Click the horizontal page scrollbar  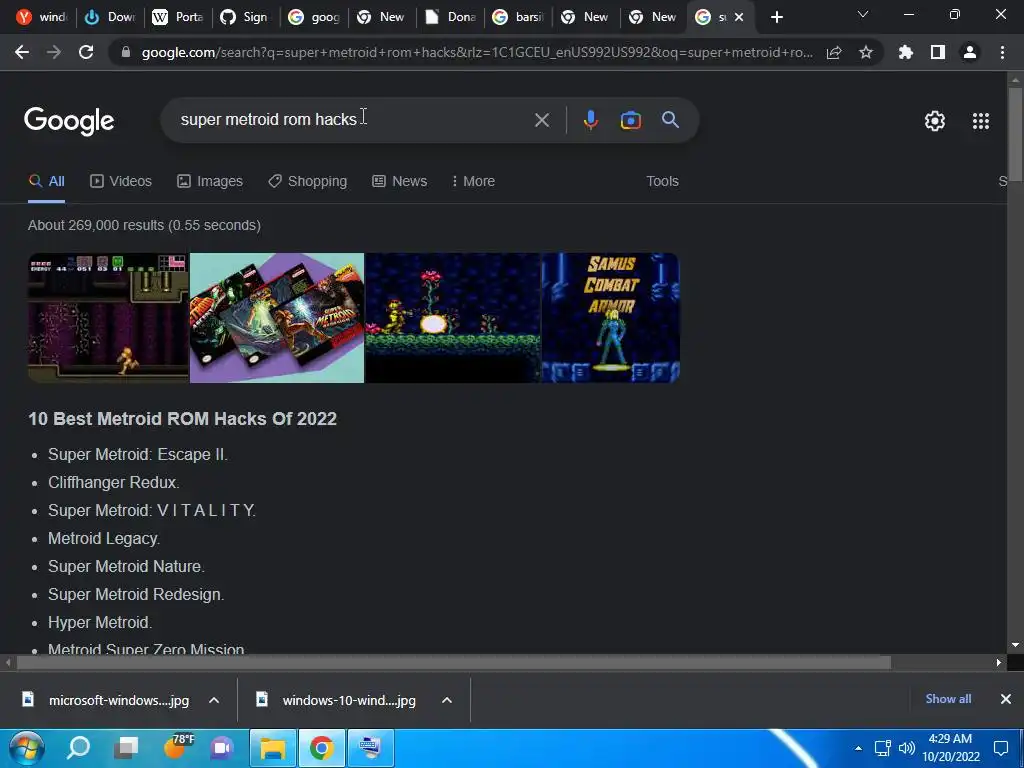pos(454,663)
